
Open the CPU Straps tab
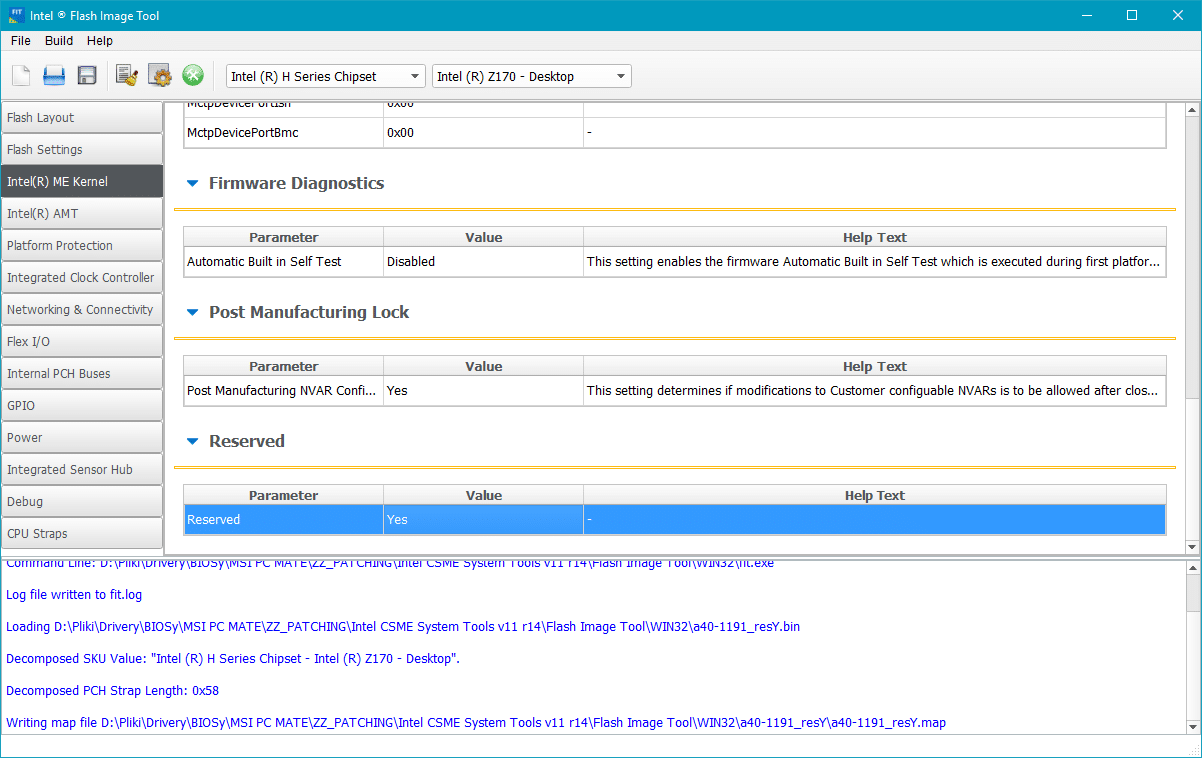(x=82, y=534)
